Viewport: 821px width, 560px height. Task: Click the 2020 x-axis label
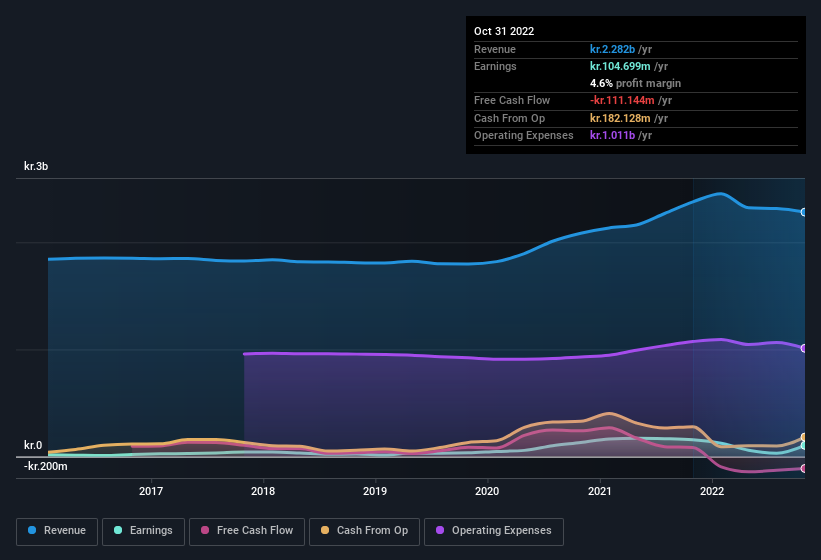tap(487, 491)
